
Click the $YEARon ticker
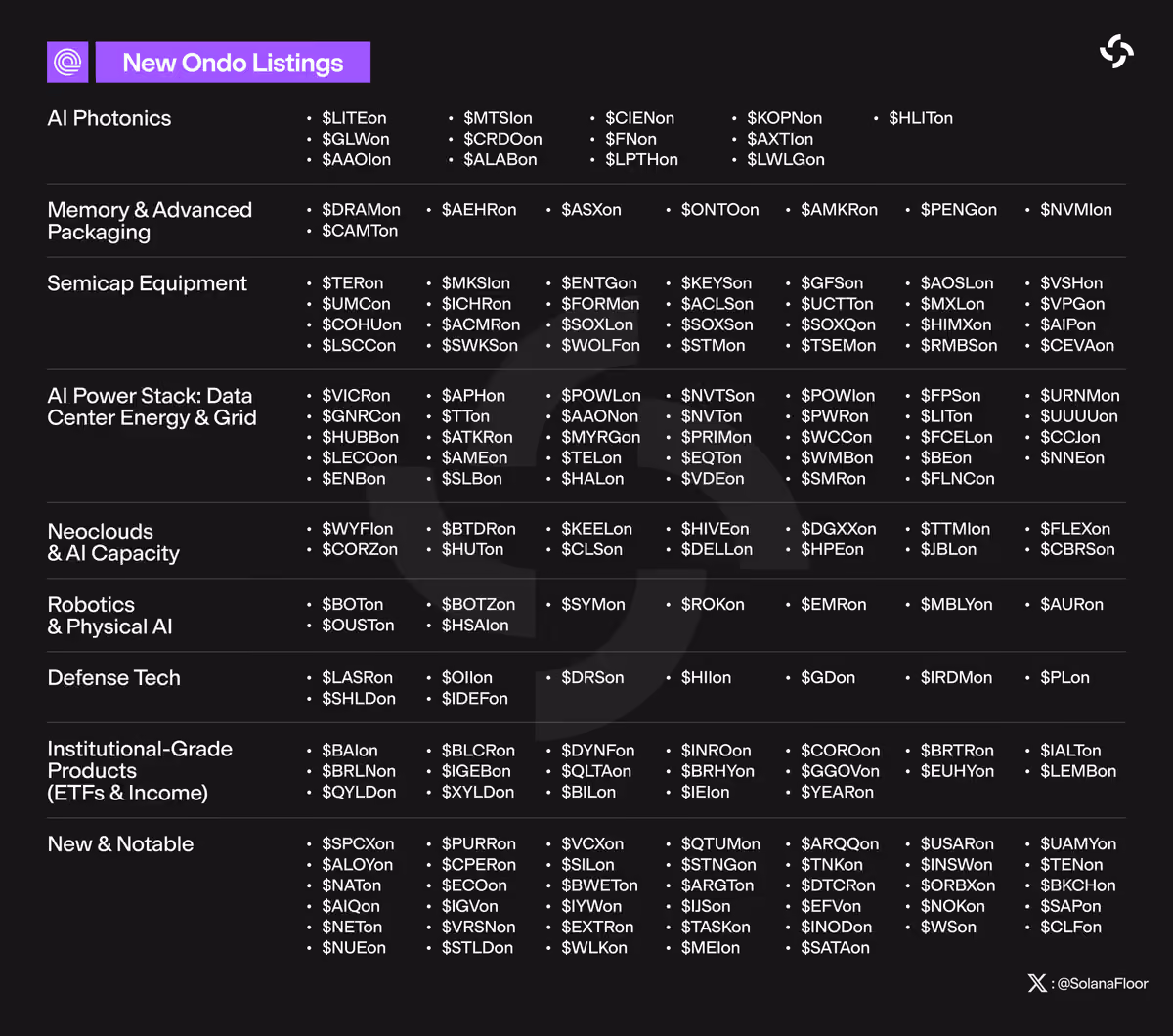838,792
